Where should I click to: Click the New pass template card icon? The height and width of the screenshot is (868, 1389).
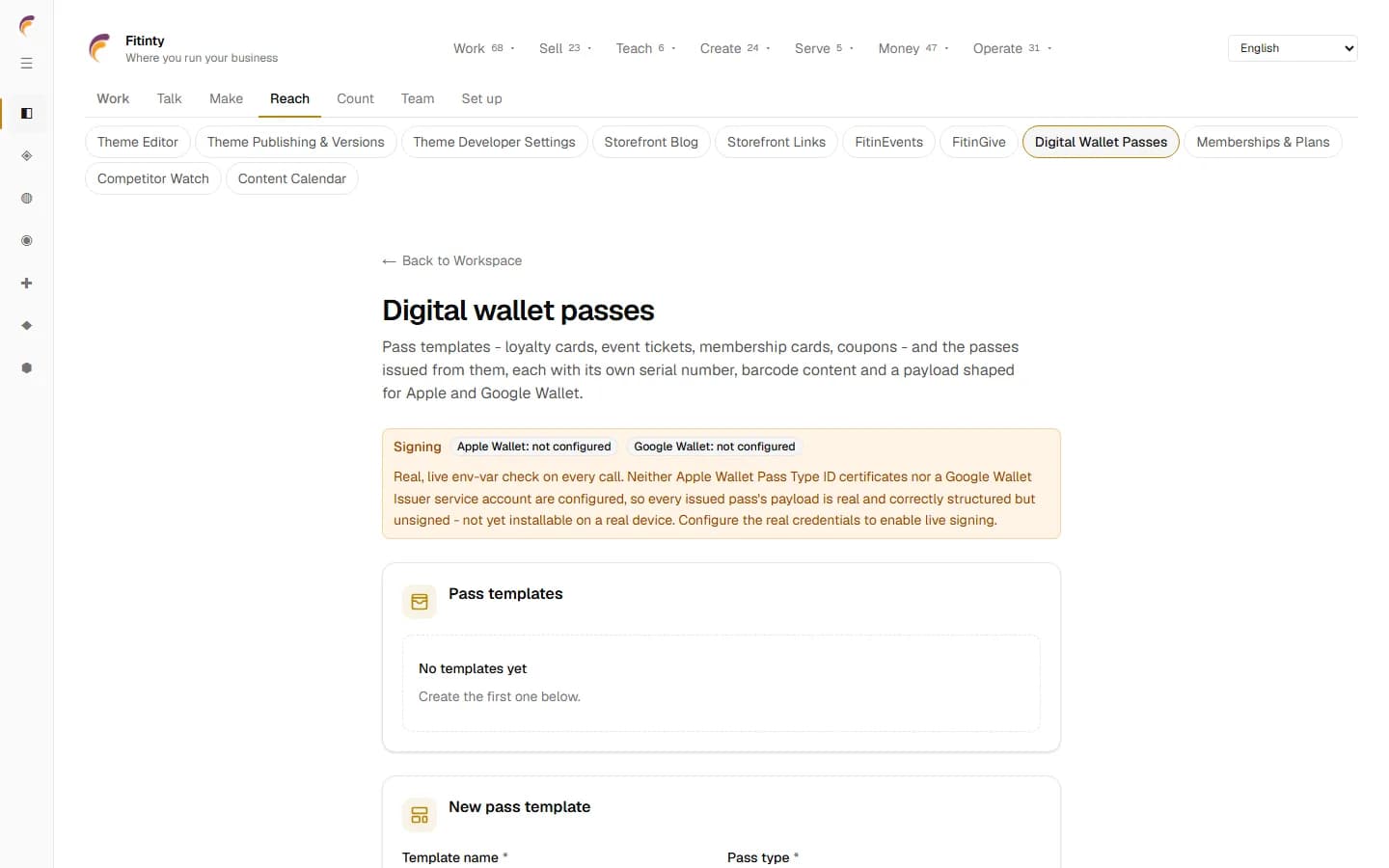(420, 815)
